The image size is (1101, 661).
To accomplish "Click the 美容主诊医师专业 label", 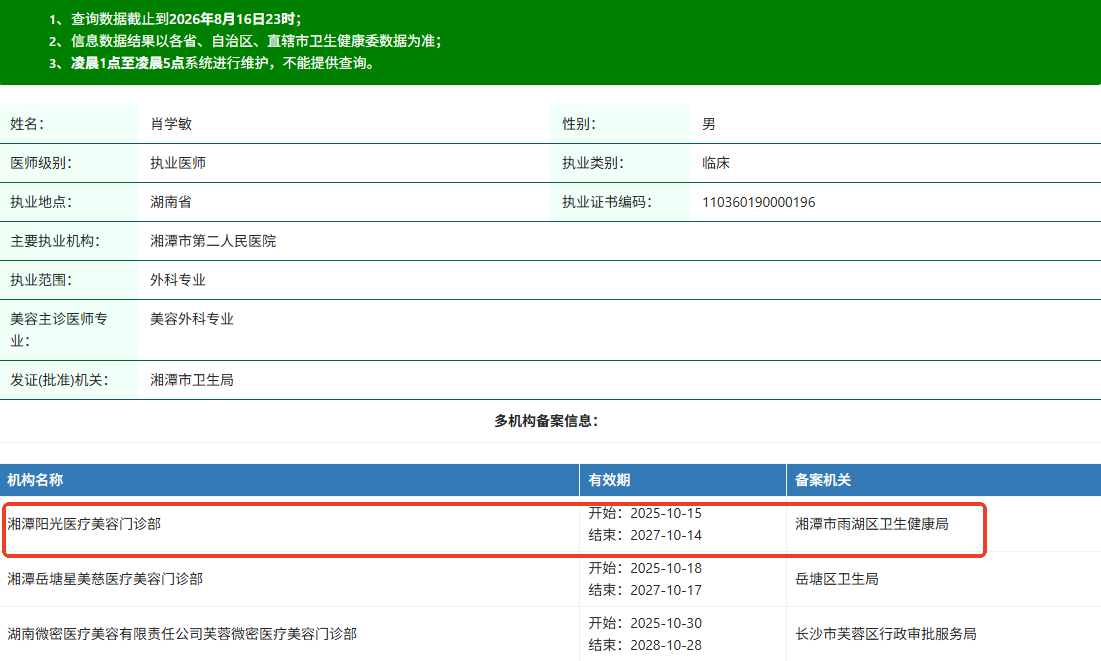I will 58,330.
